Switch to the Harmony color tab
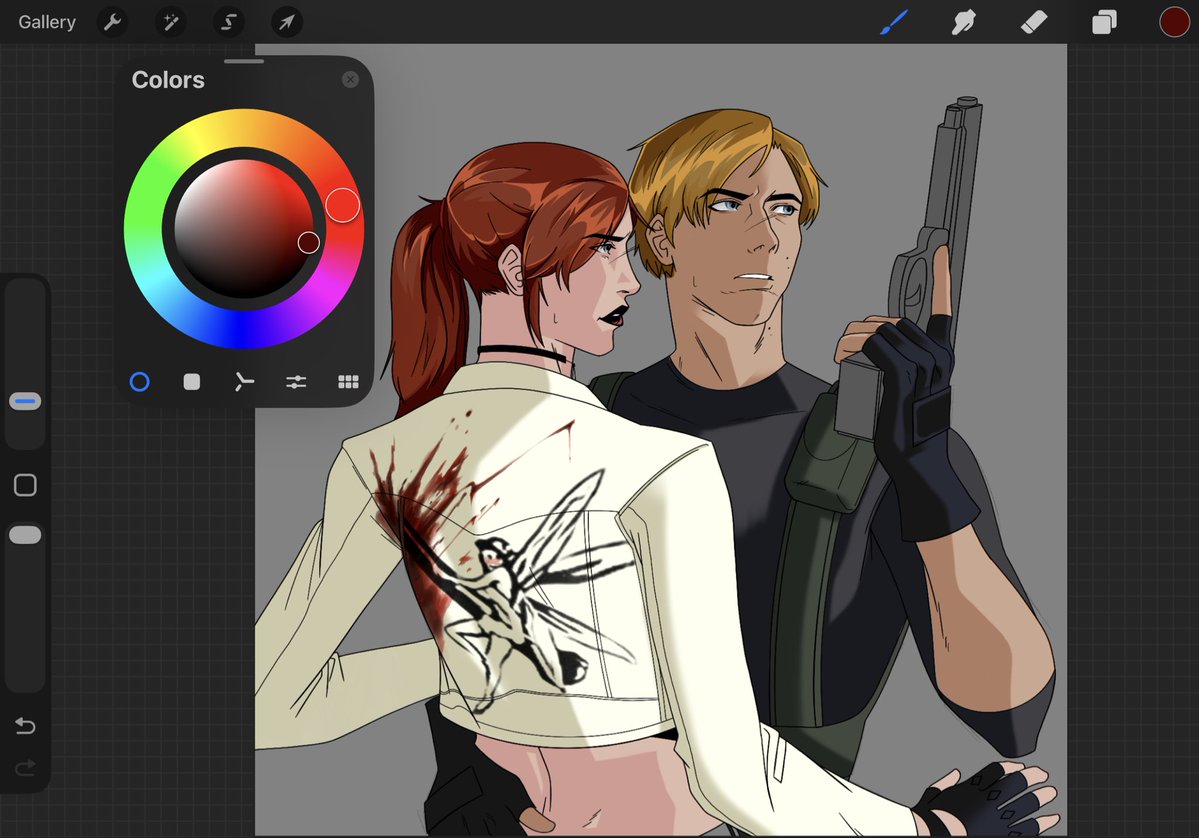 (x=244, y=382)
